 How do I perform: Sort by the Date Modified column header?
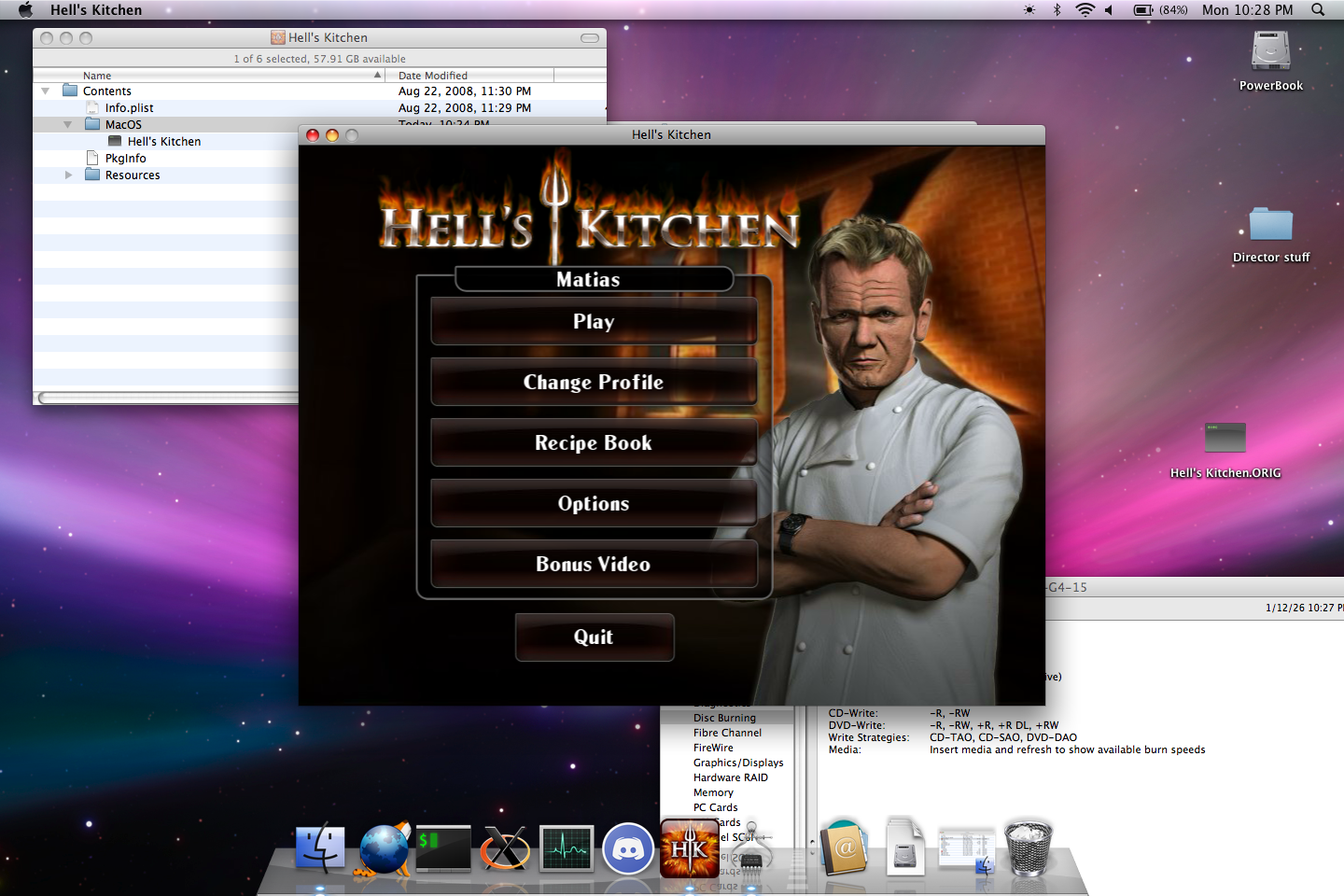[469, 76]
